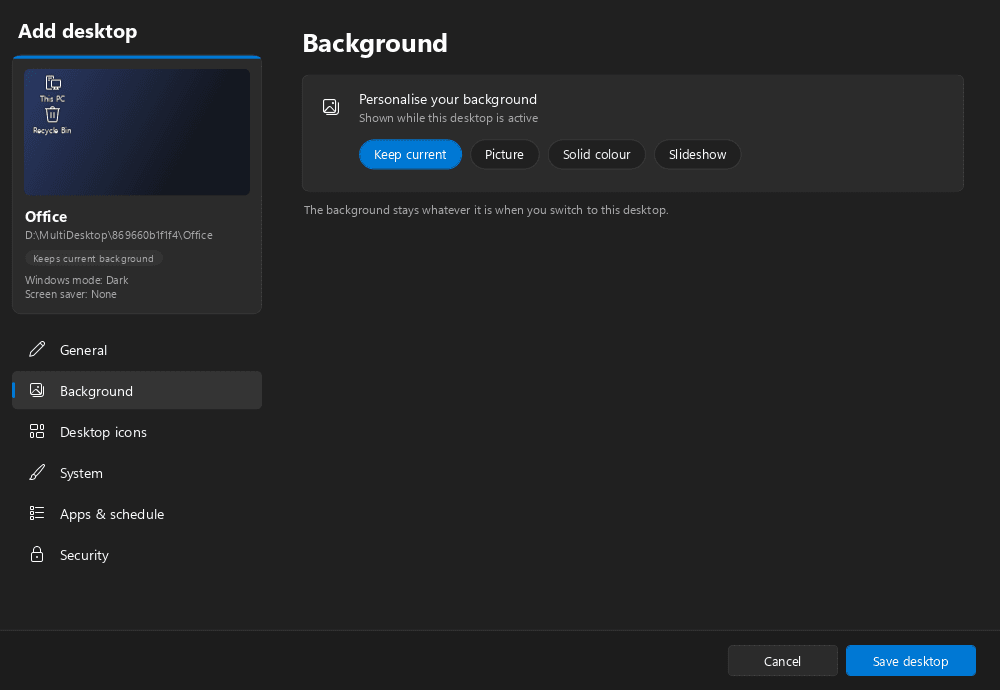Screen dimensions: 1000x690
Task: Click the image icon next to Personalise your background
Action: 331,106
